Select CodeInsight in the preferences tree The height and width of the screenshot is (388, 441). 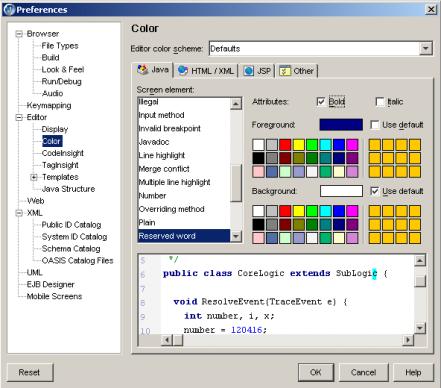63,153
